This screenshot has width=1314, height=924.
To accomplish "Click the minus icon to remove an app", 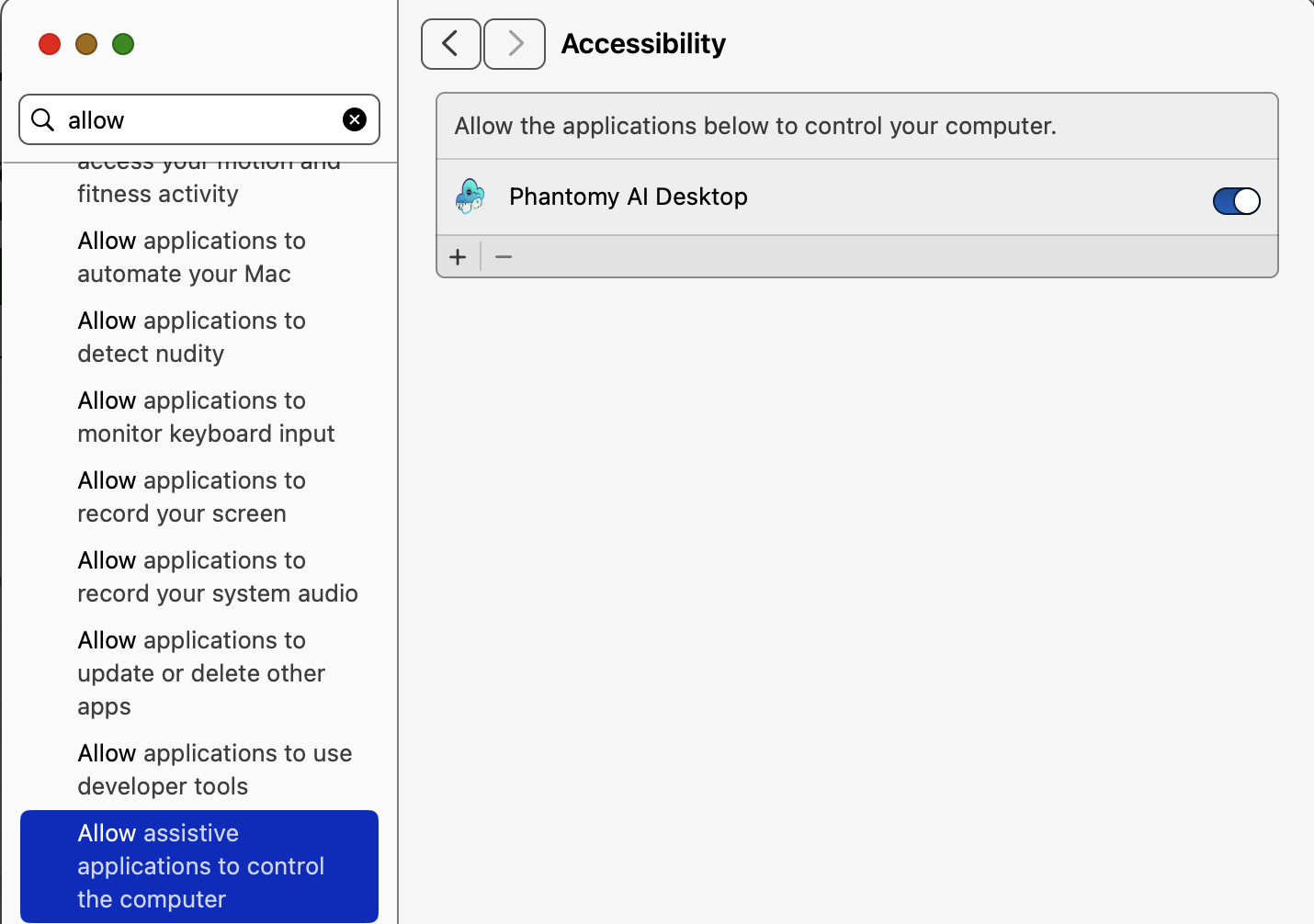I will pyautogui.click(x=503, y=256).
